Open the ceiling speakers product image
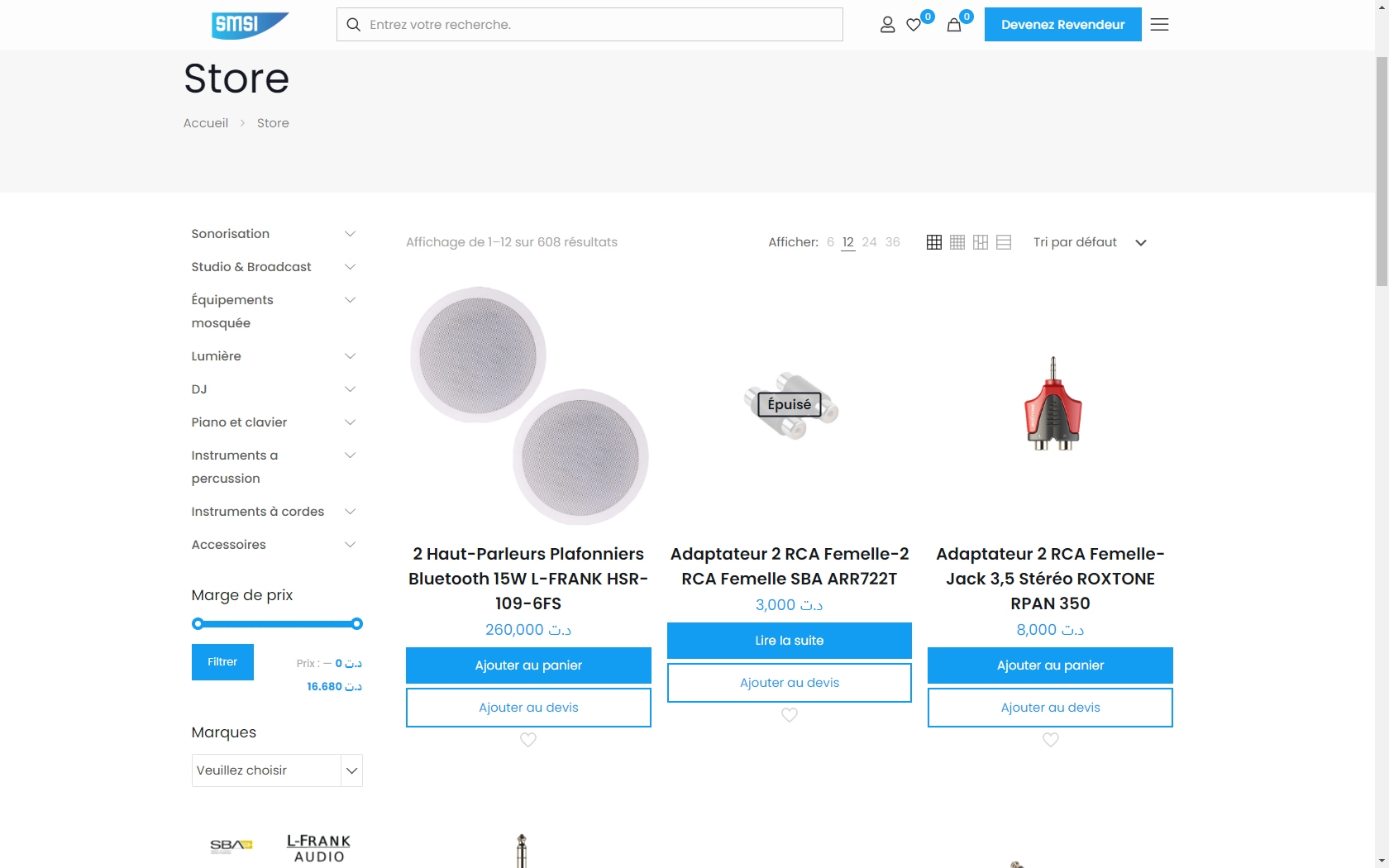 tap(528, 406)
